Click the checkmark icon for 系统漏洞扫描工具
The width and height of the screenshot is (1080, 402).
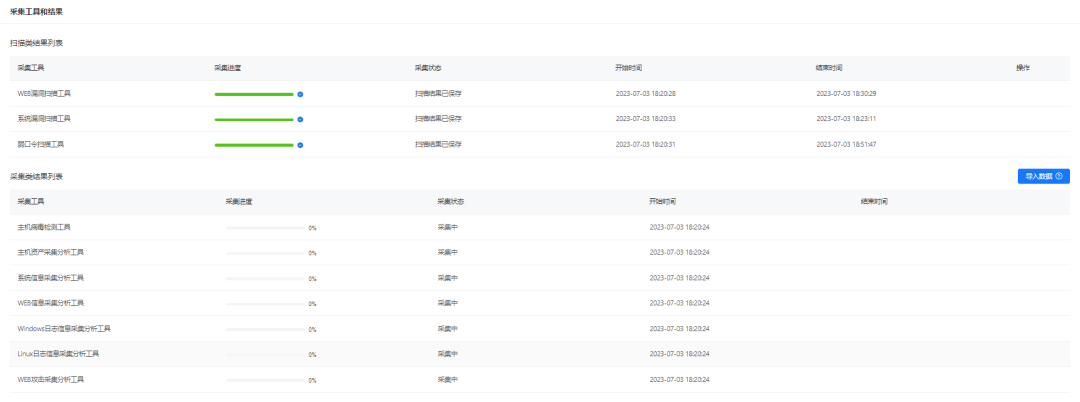pyautogui.click(x=300, y=119)
